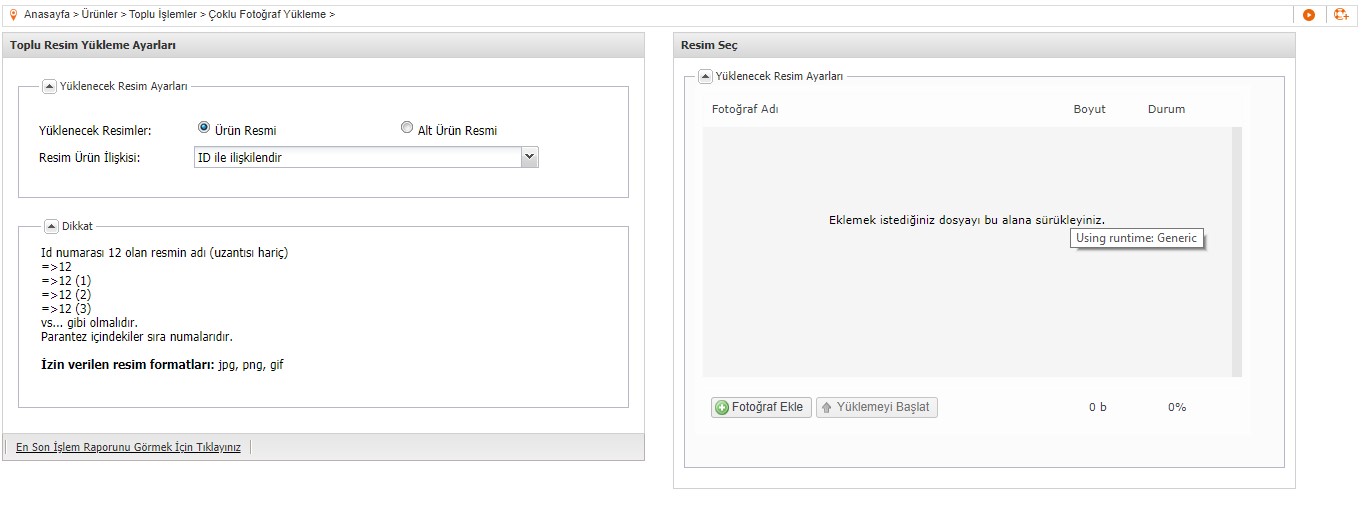Click the green plus Fotoğraf Ekle icon
The image size is (1361, 510).
[x=721, y=407]
